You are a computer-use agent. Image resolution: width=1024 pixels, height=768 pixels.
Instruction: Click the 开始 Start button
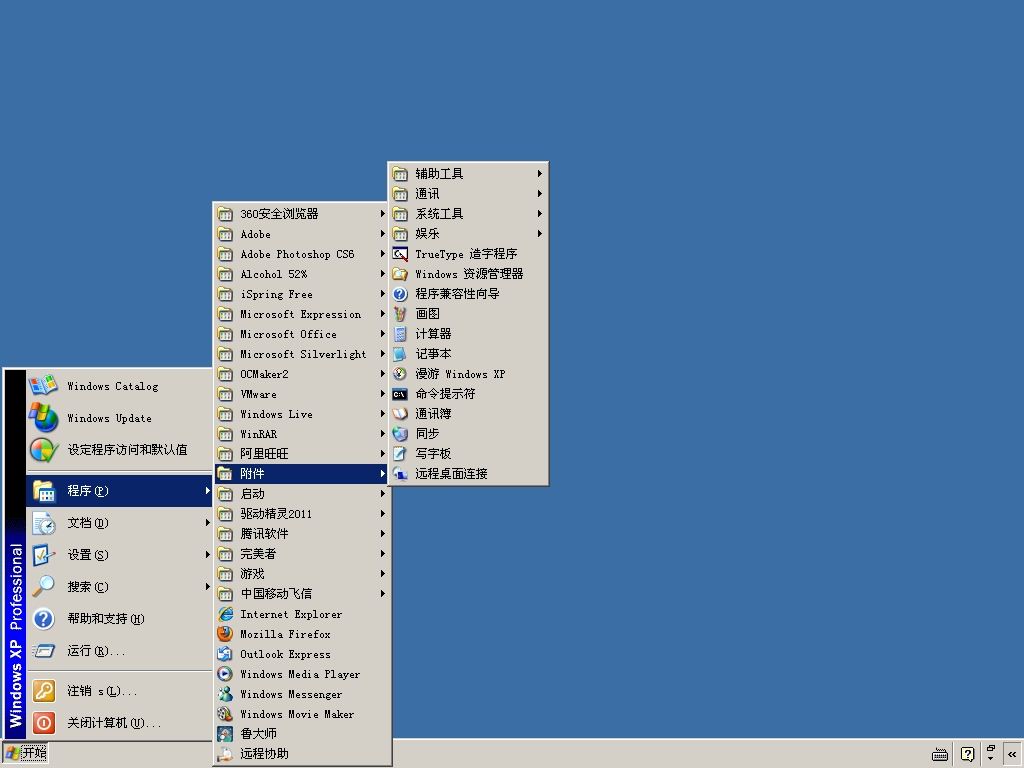pyautogui.click(x=26, y=753)
